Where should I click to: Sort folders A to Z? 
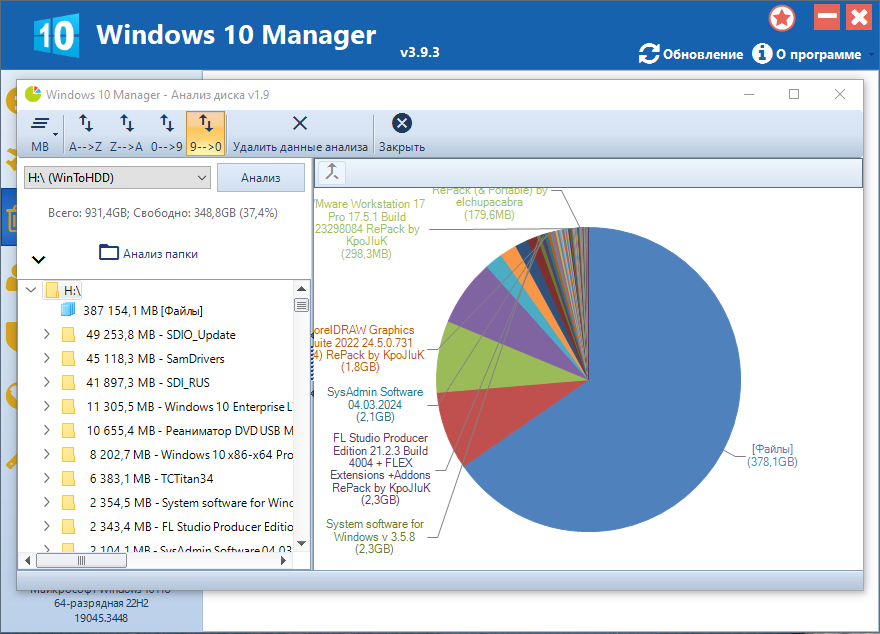[85, 123]
